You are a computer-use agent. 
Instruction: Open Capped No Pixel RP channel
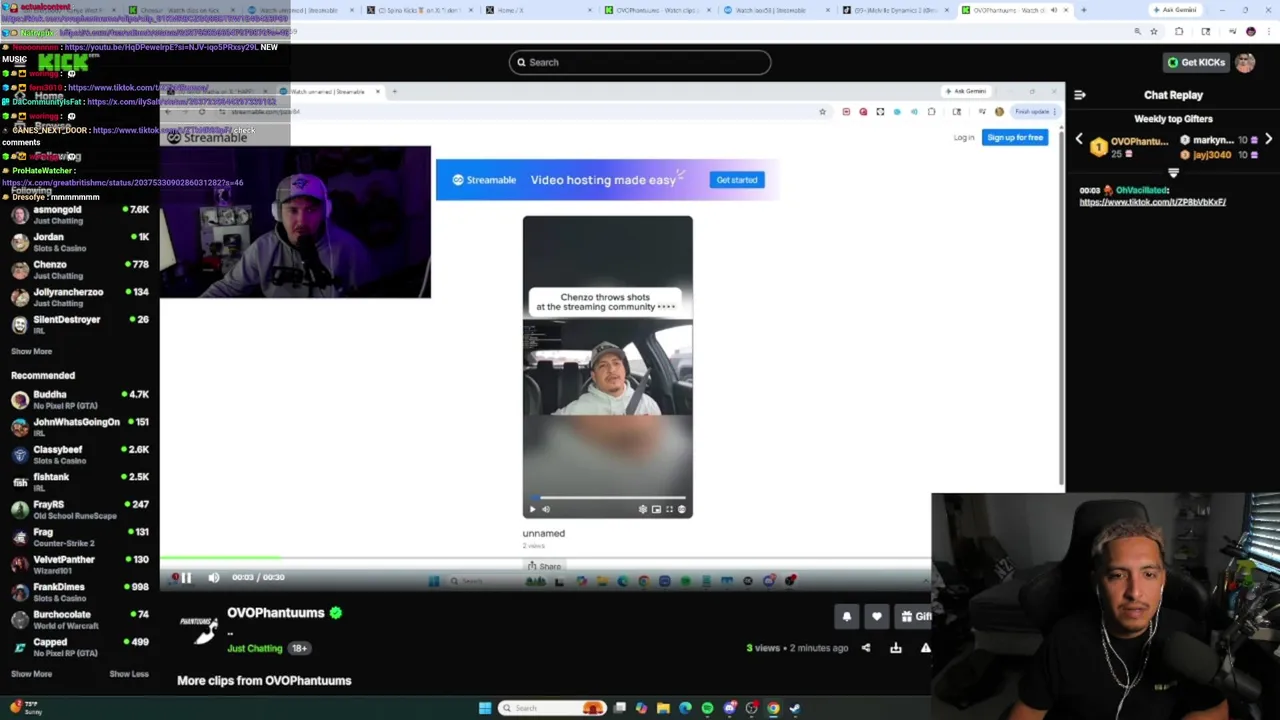[x=80, y=647]
